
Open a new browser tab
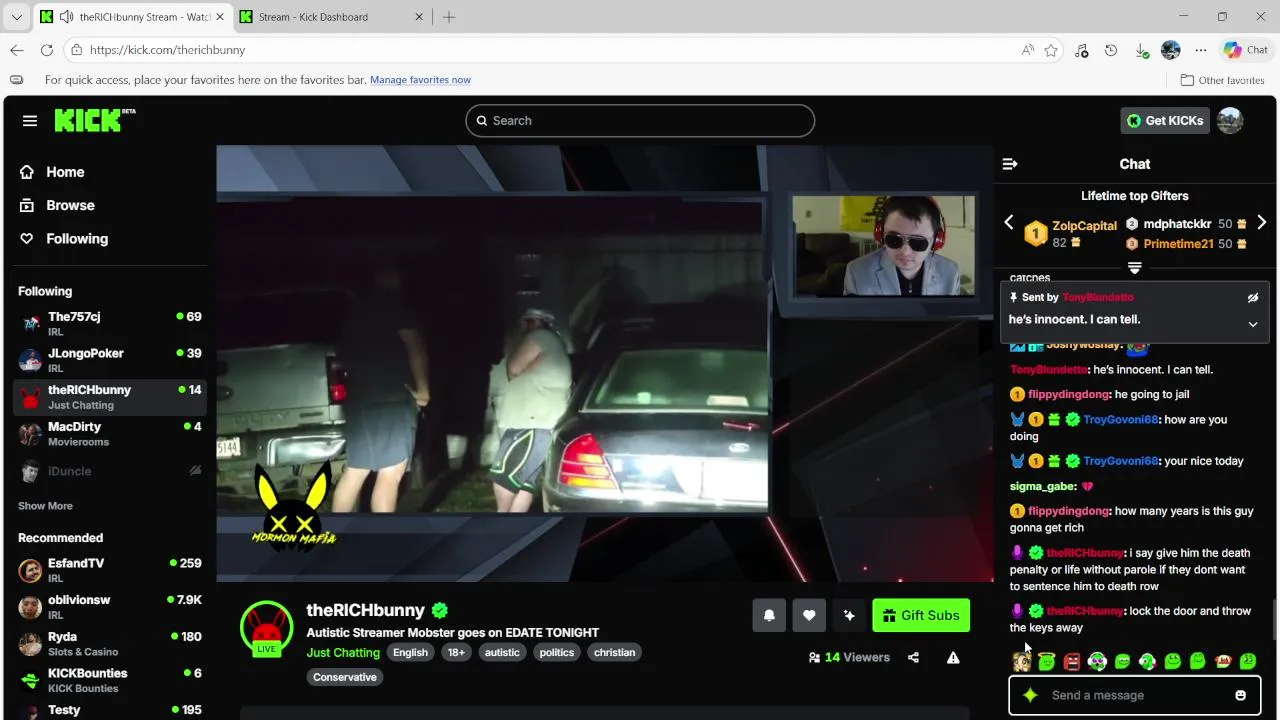coord(449,17)
